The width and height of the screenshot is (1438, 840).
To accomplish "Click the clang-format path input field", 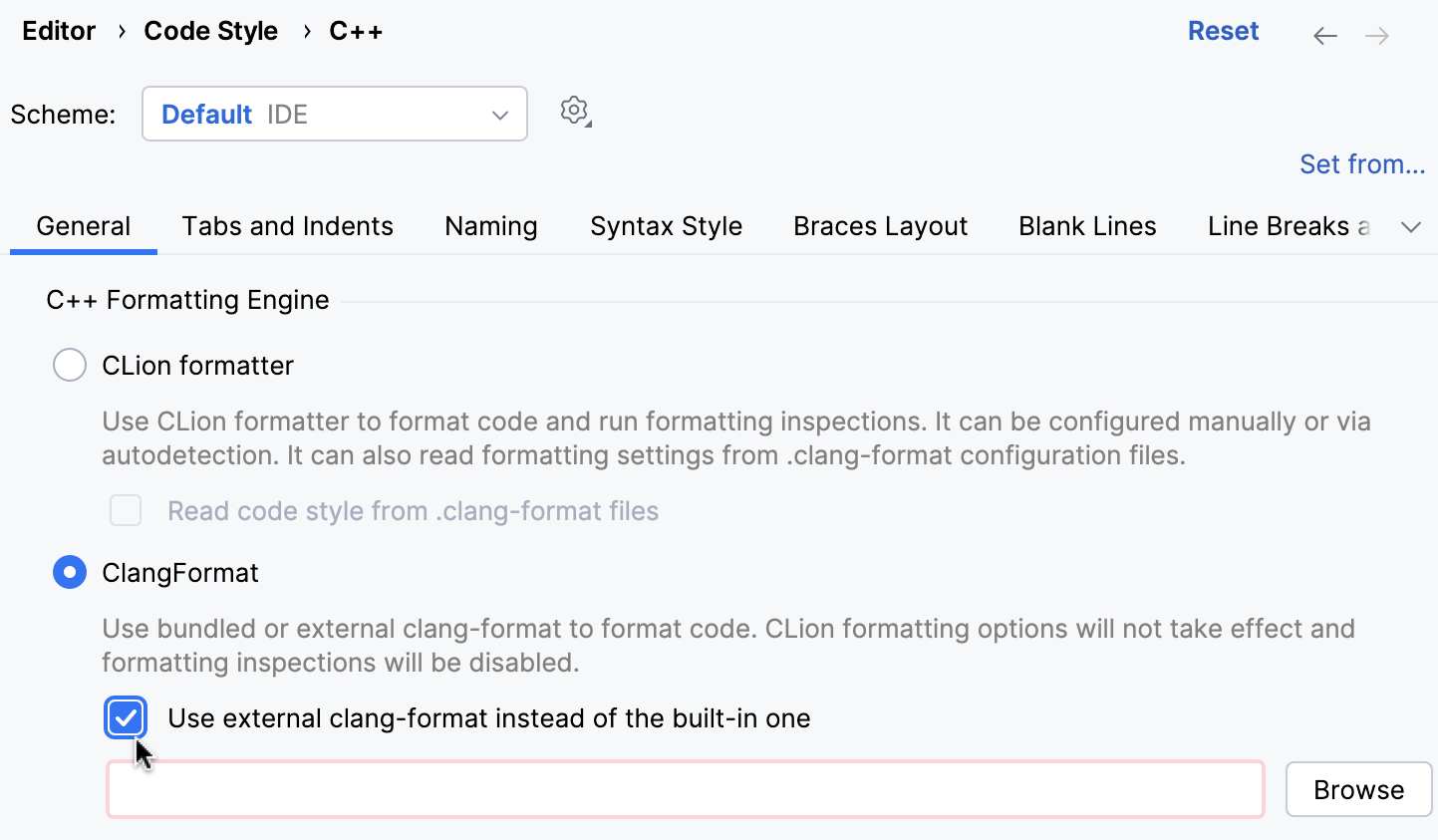I will pyautogui.click(x=685, y=788).
